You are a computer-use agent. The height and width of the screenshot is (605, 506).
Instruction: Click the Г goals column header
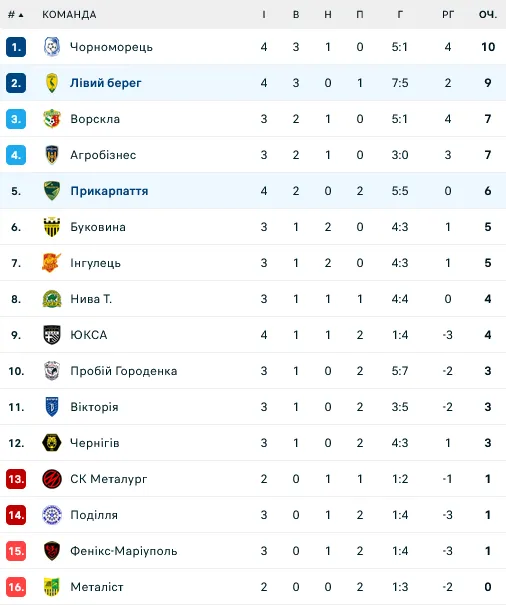point(400,15)
